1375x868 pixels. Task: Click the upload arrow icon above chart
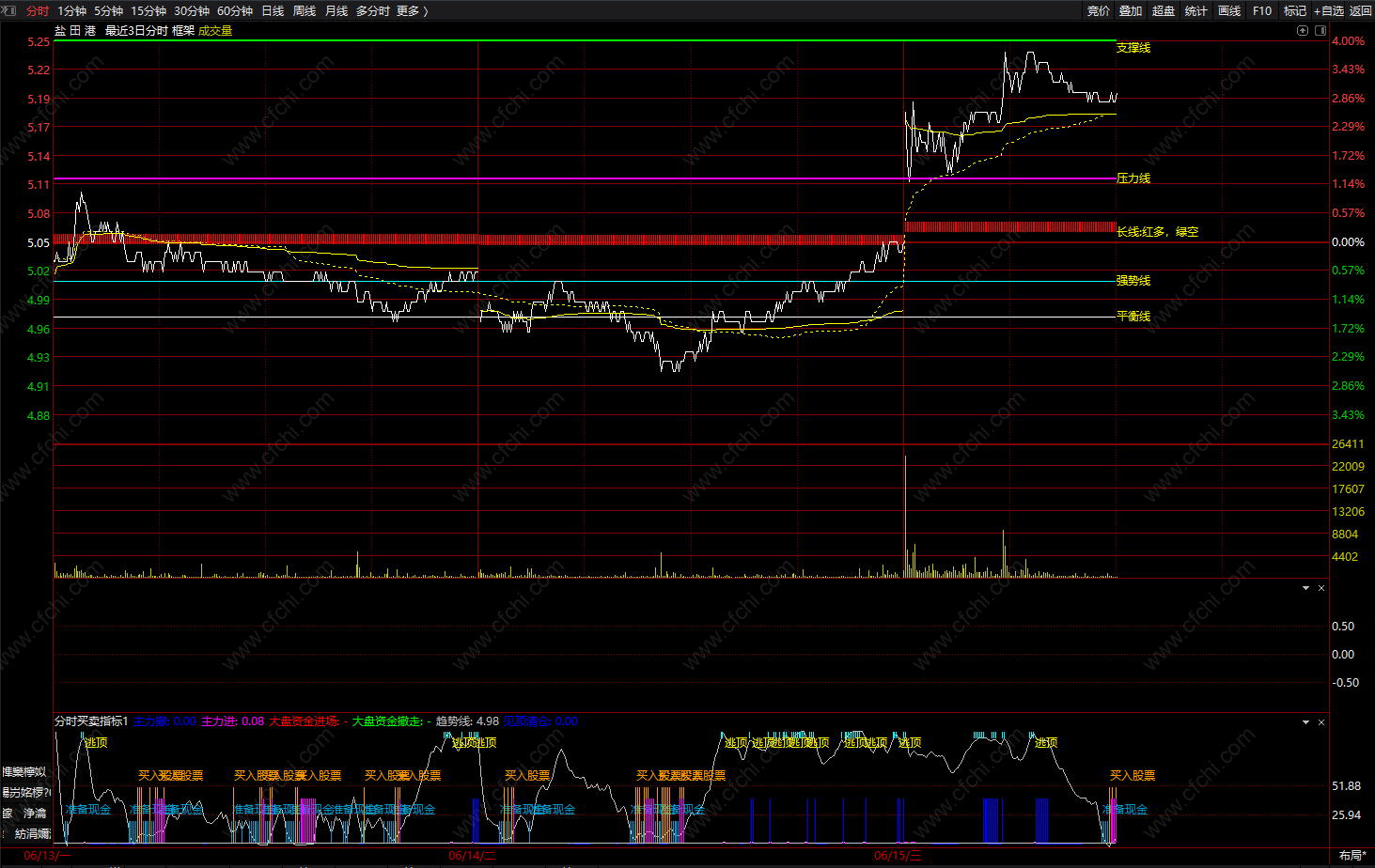[x=1303, y=30]
